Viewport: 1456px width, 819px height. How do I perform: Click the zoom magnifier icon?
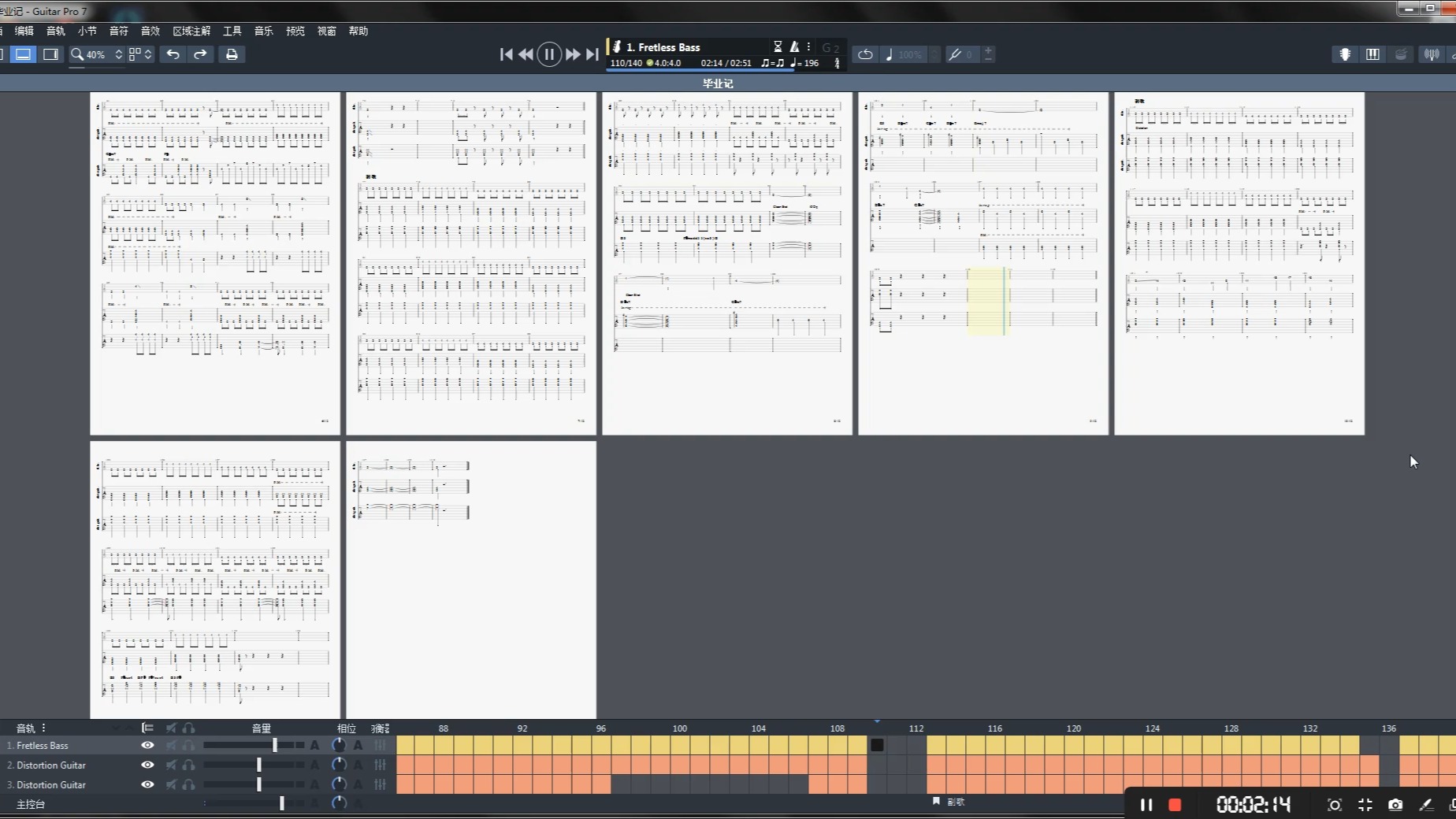(77, 54)
